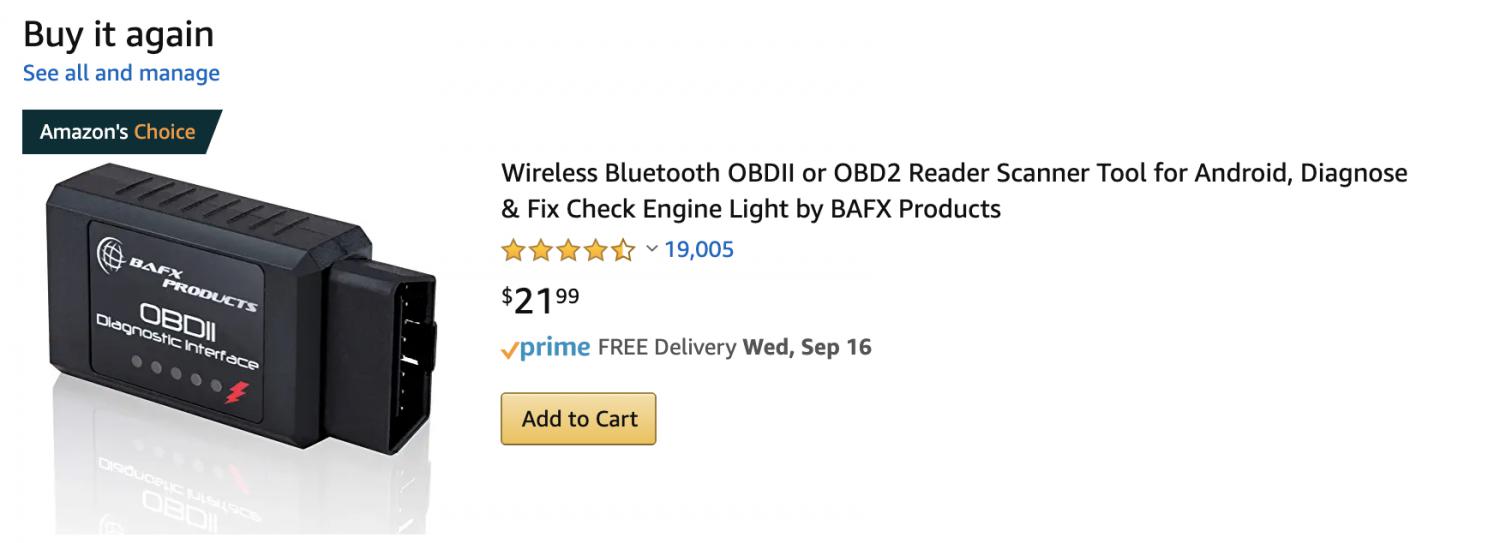Click the $21.99 price
This screenshot has height=543, width=1500.
(x=540, y=300)
